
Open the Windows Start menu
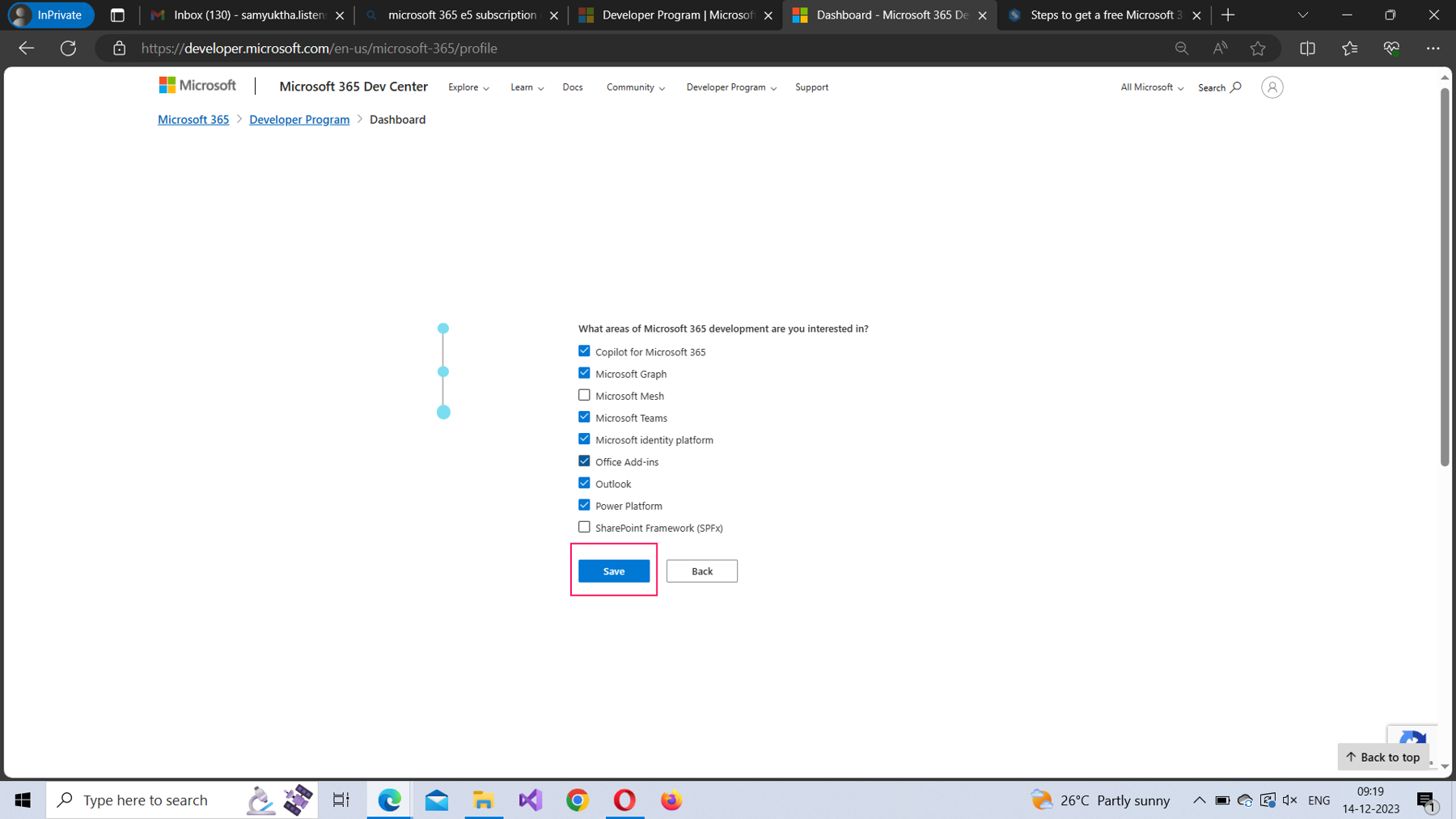[x=23, y=800]
